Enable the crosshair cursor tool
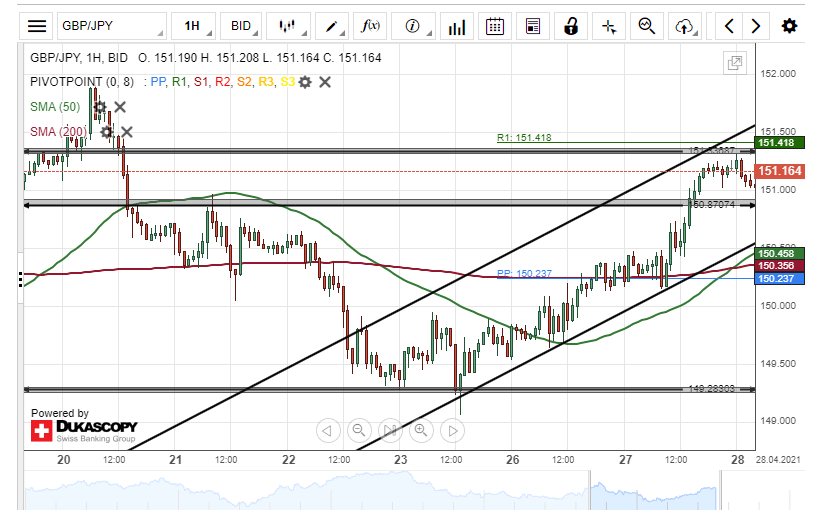 point(609,26)
